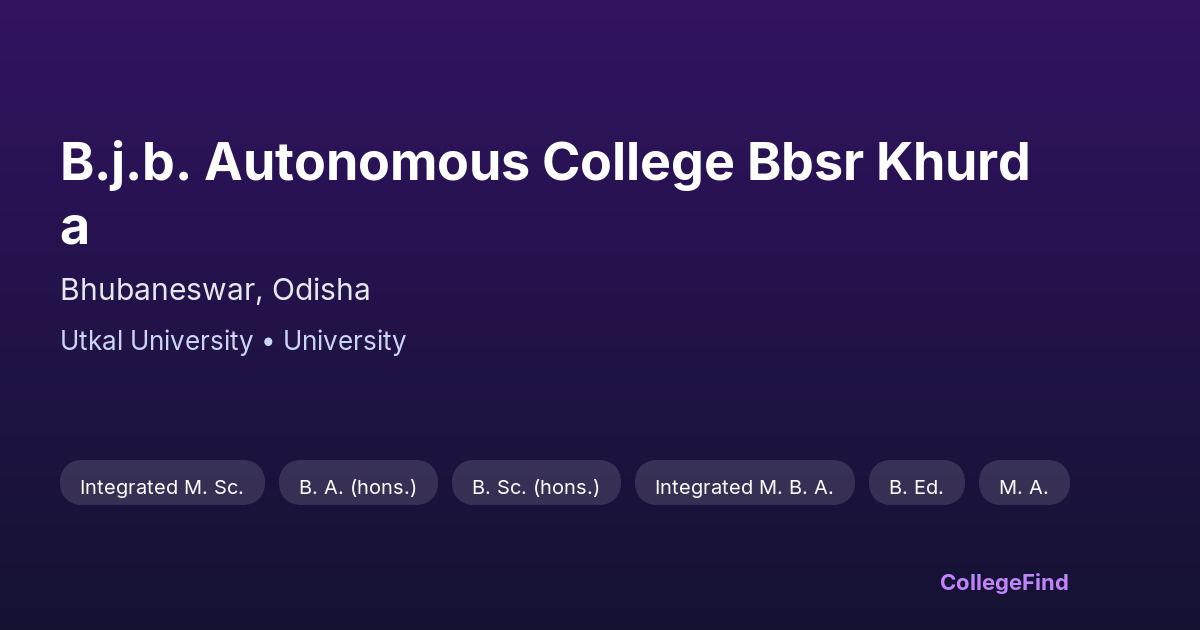The height and width of the screenshot is (630, 1200).
Task: Click 'Khurd' at the title line end
Action: coord(953,163)
